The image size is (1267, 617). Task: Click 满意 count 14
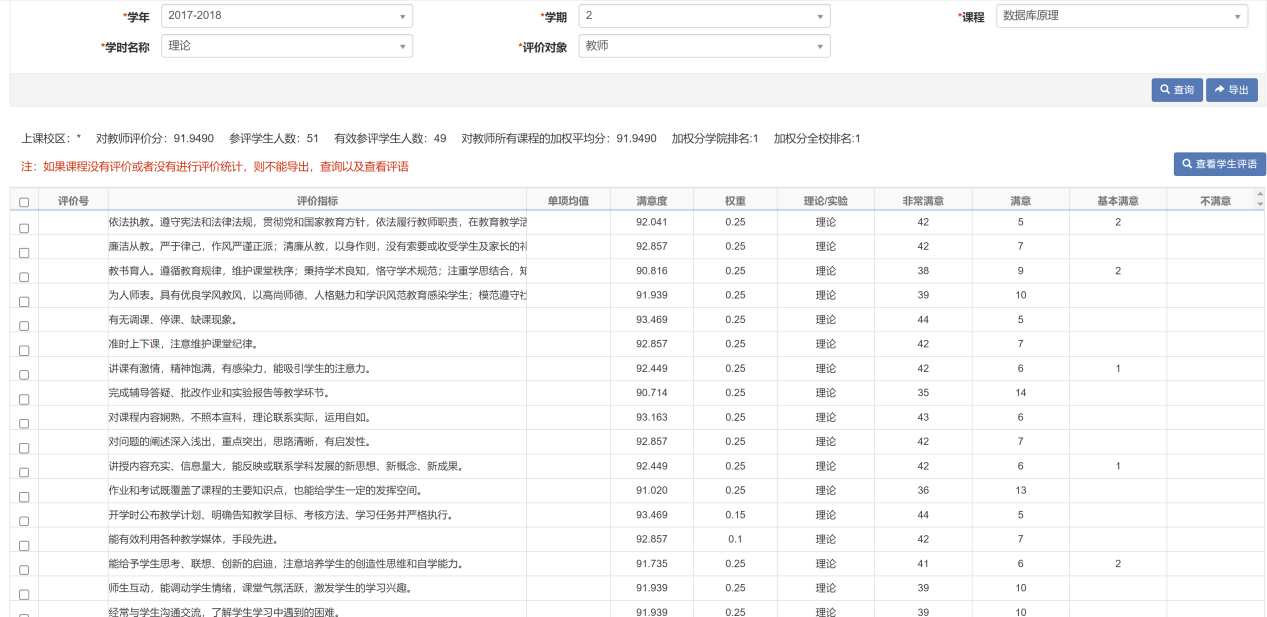point(1021,393)
